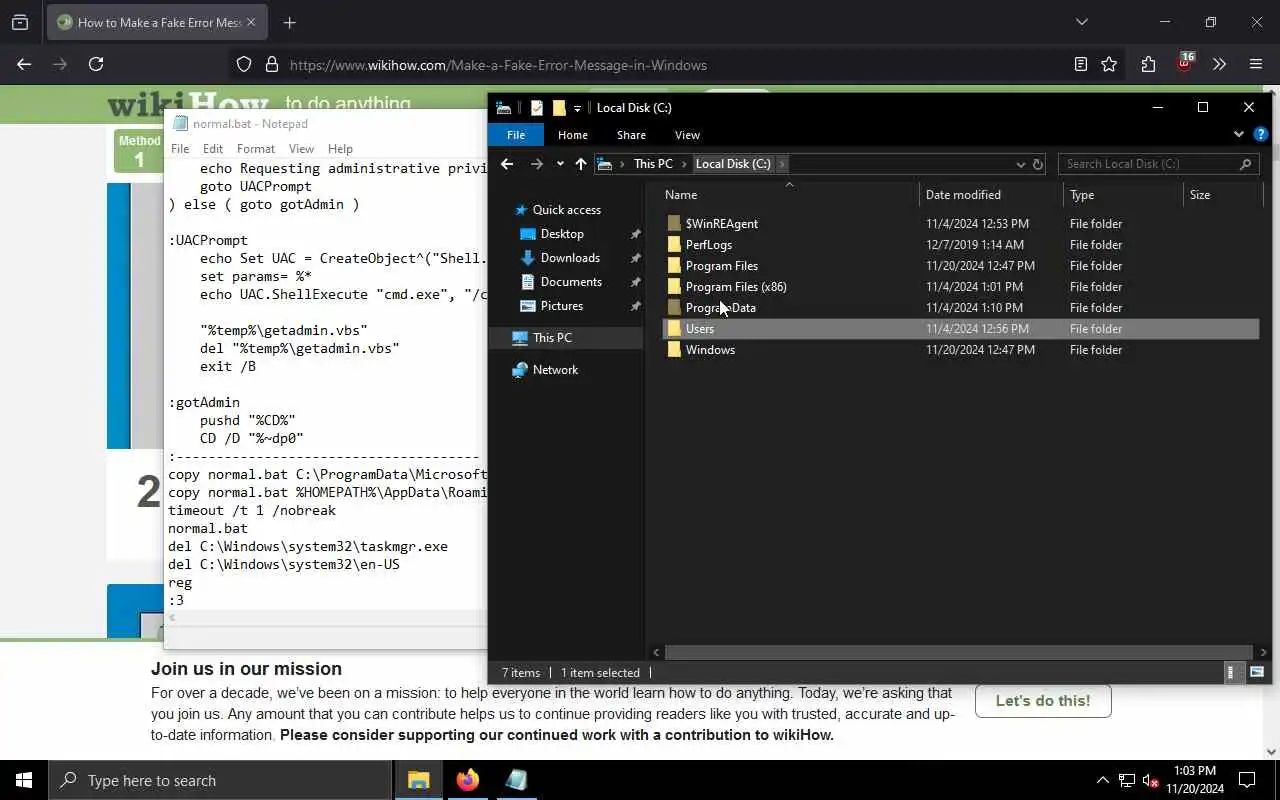
Task: Open Notepad Format menu
Action: pos(256,149)
